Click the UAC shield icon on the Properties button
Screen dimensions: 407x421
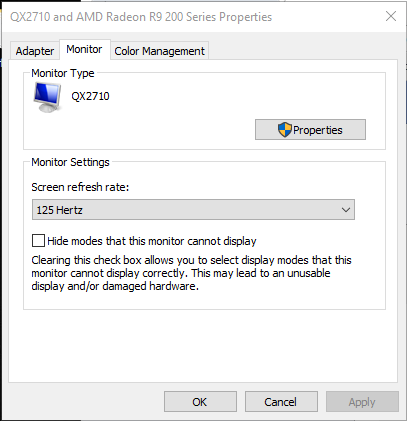pos(285,130)
